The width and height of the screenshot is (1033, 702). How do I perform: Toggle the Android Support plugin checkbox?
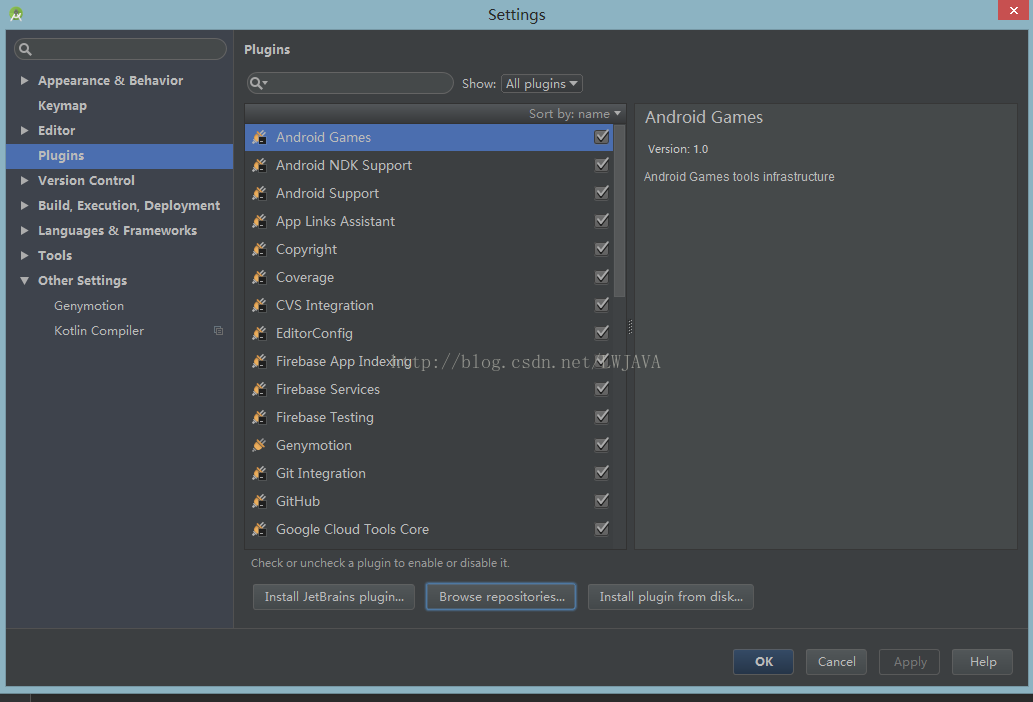point(601,192)
